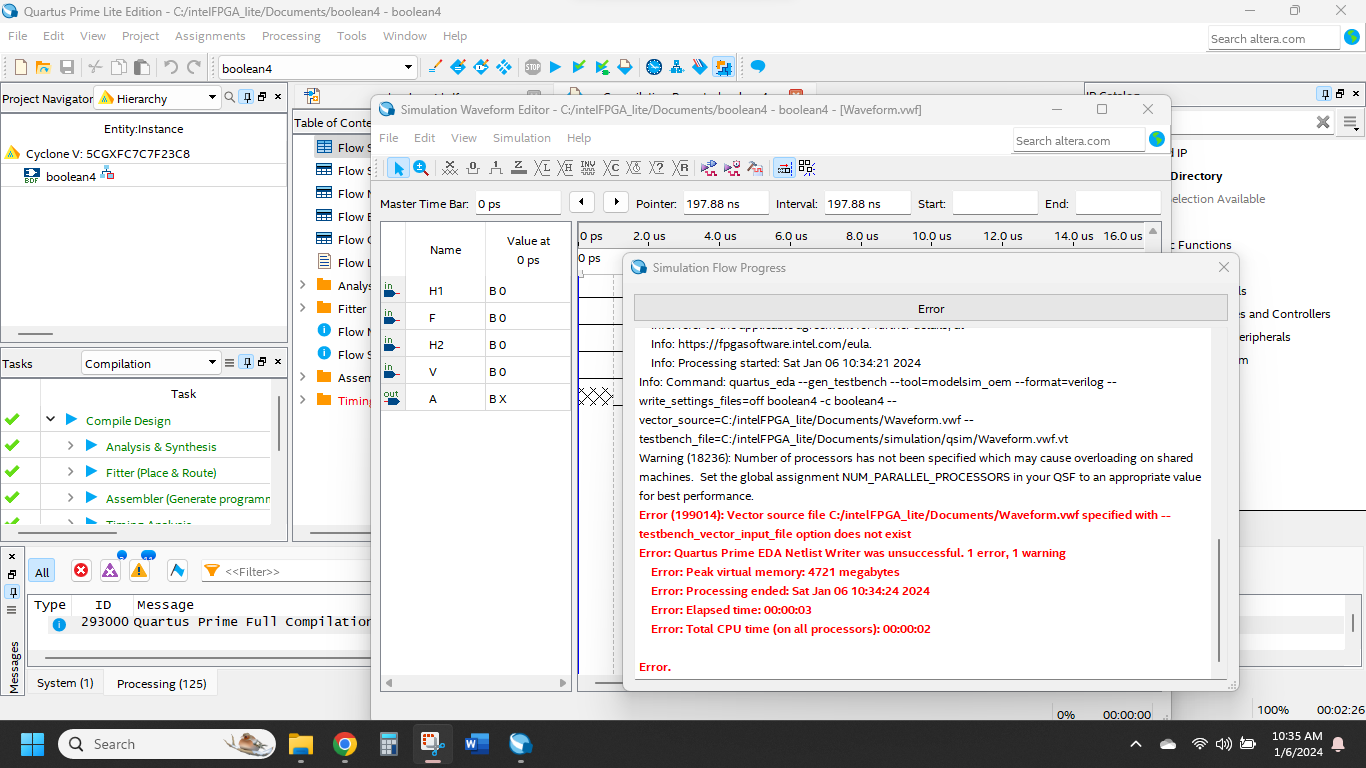Image resolution: width=1366 pixels, height=768 pixels.
Task: Move master time bar to next transition
Action: (x=616, y=202)
